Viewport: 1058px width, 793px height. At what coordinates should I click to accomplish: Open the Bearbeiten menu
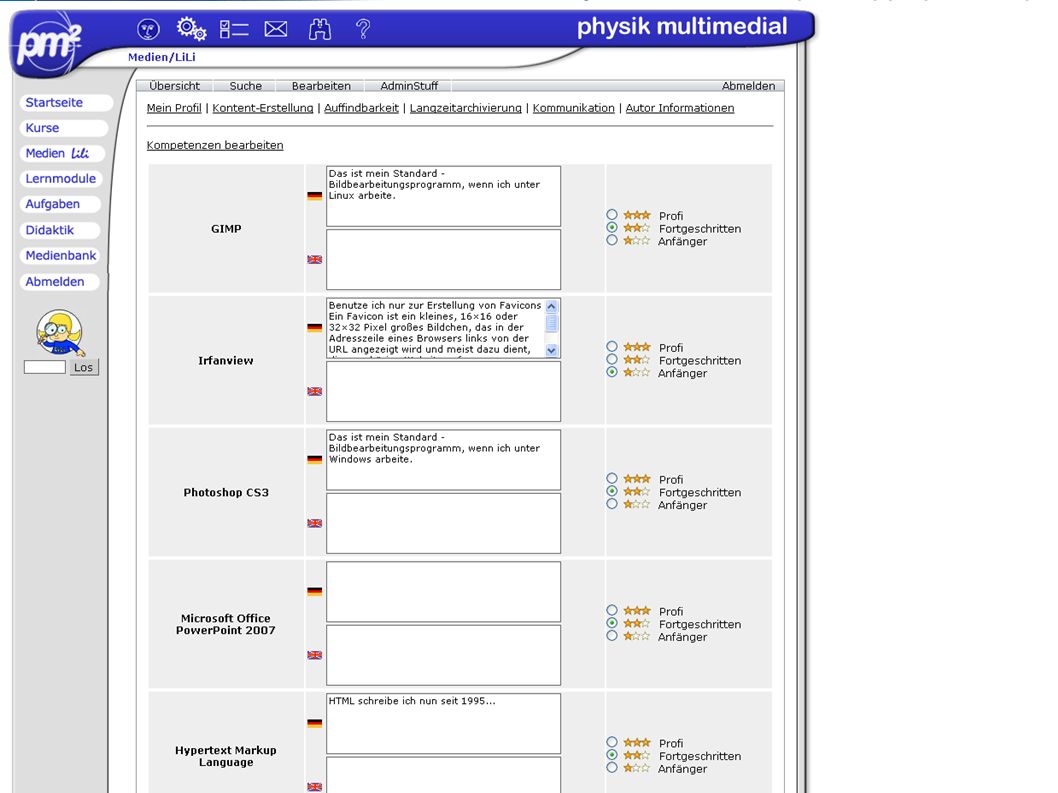(321, 86)
